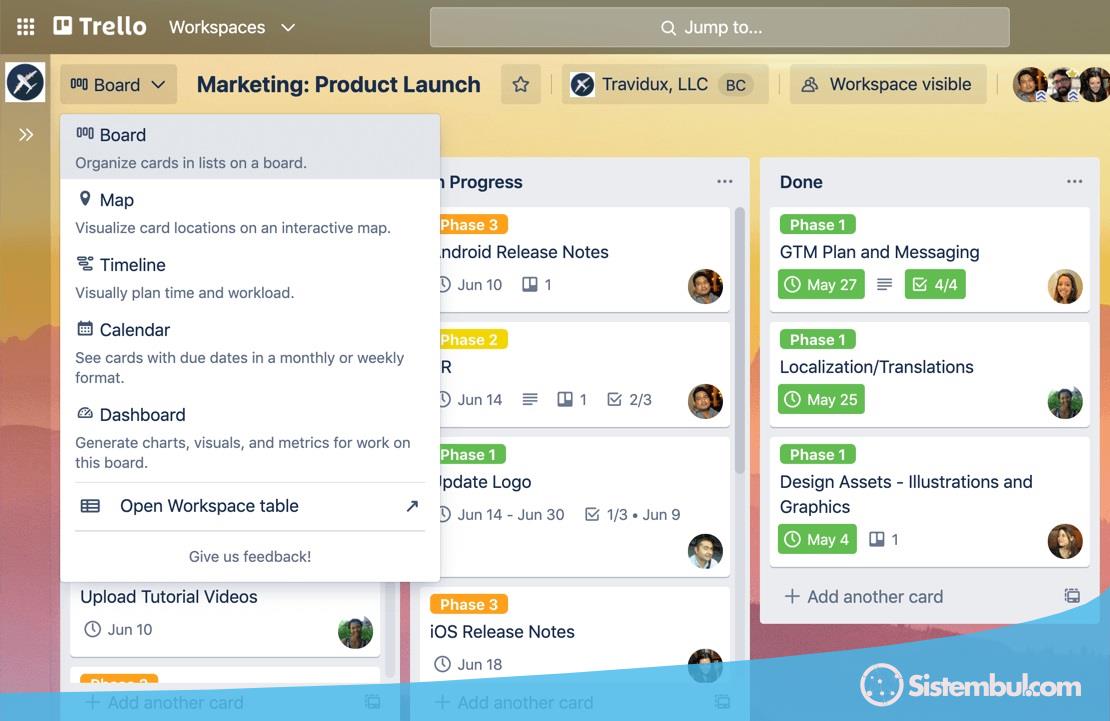Click member avatar on Android Release Notes card
The height and width of the screenshot is (721, 1110).
[x=705, y=286]
